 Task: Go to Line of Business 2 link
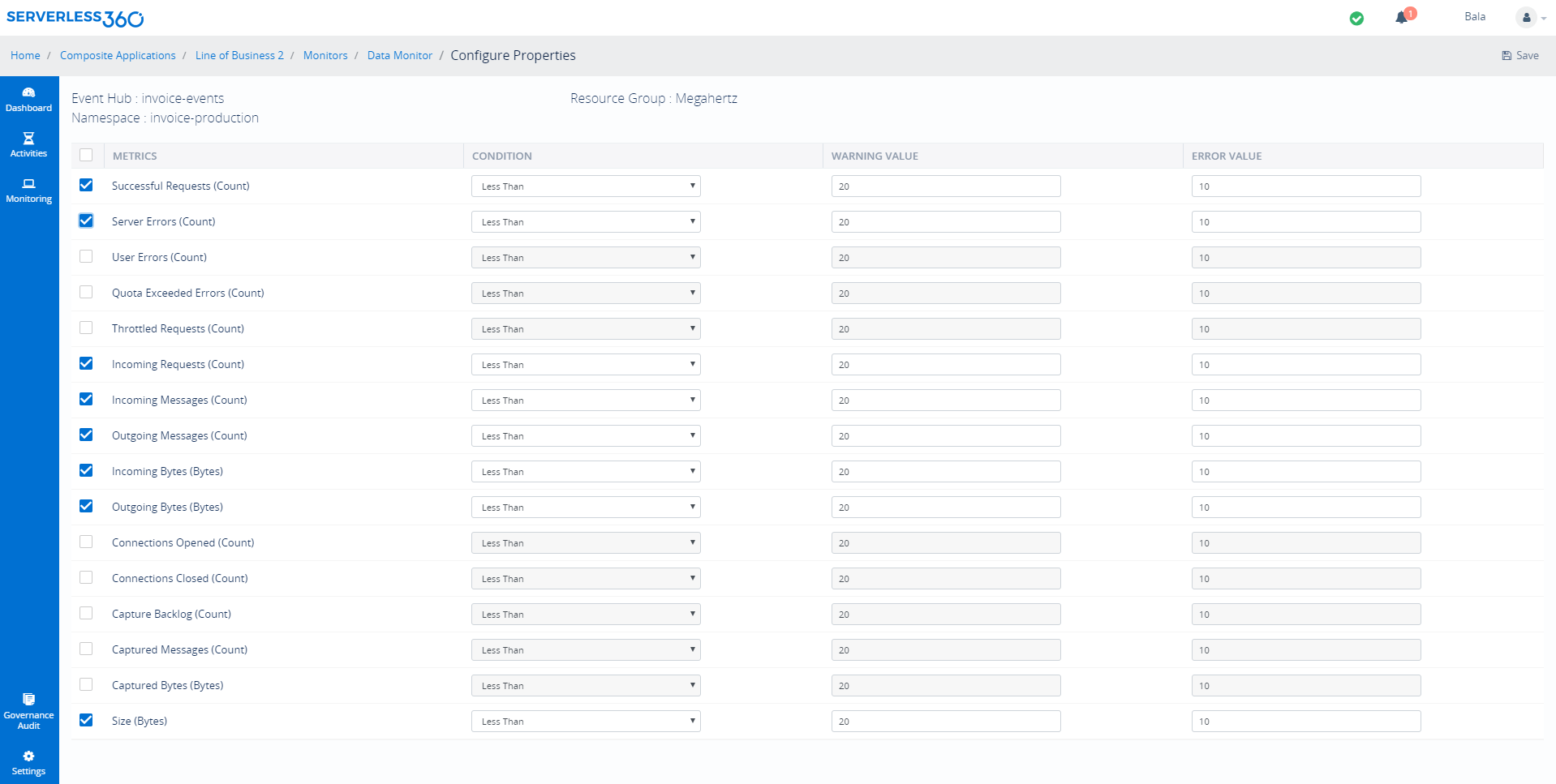click(x=239, y=55)
